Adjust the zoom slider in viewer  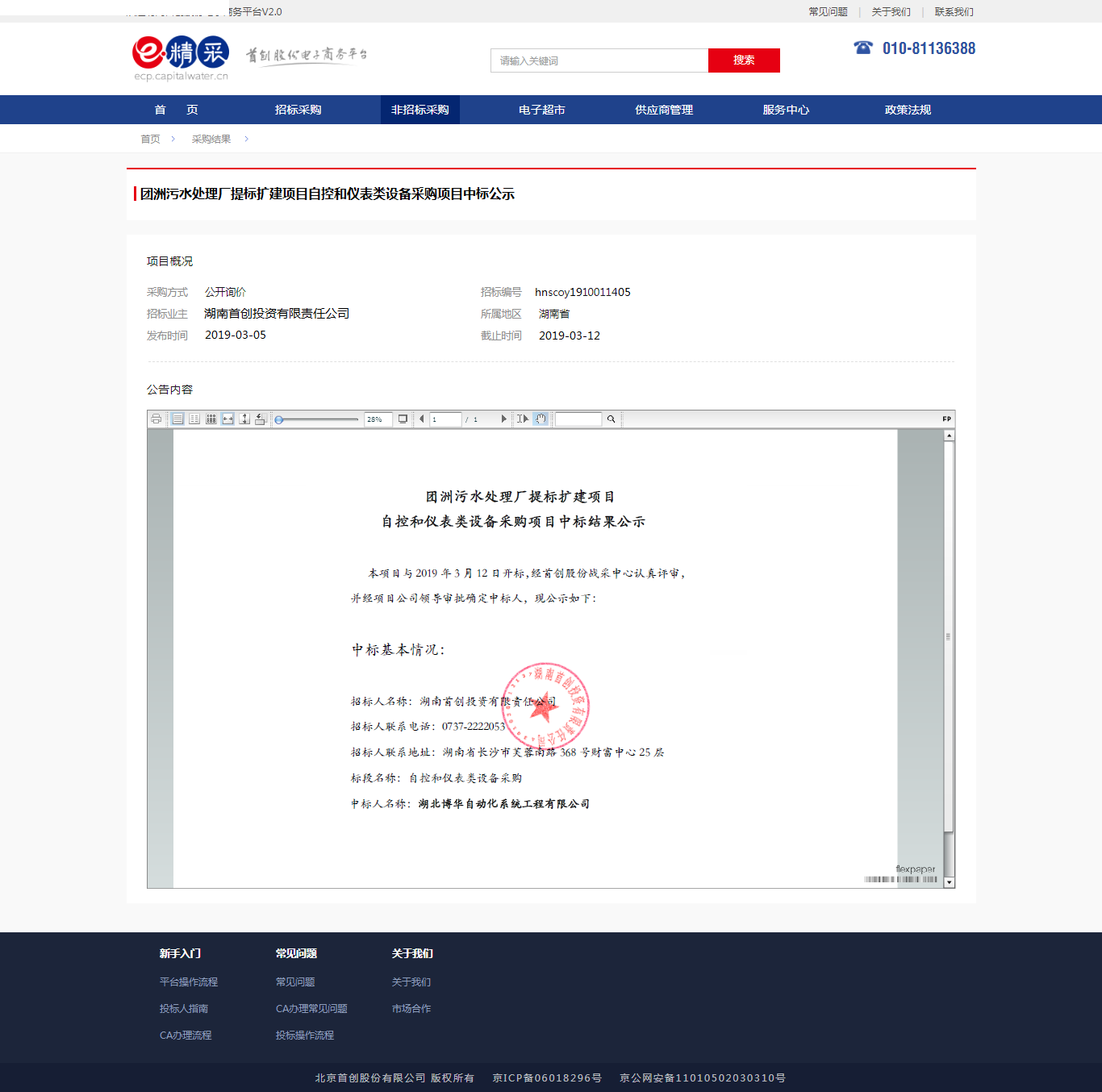pos(318,419)
